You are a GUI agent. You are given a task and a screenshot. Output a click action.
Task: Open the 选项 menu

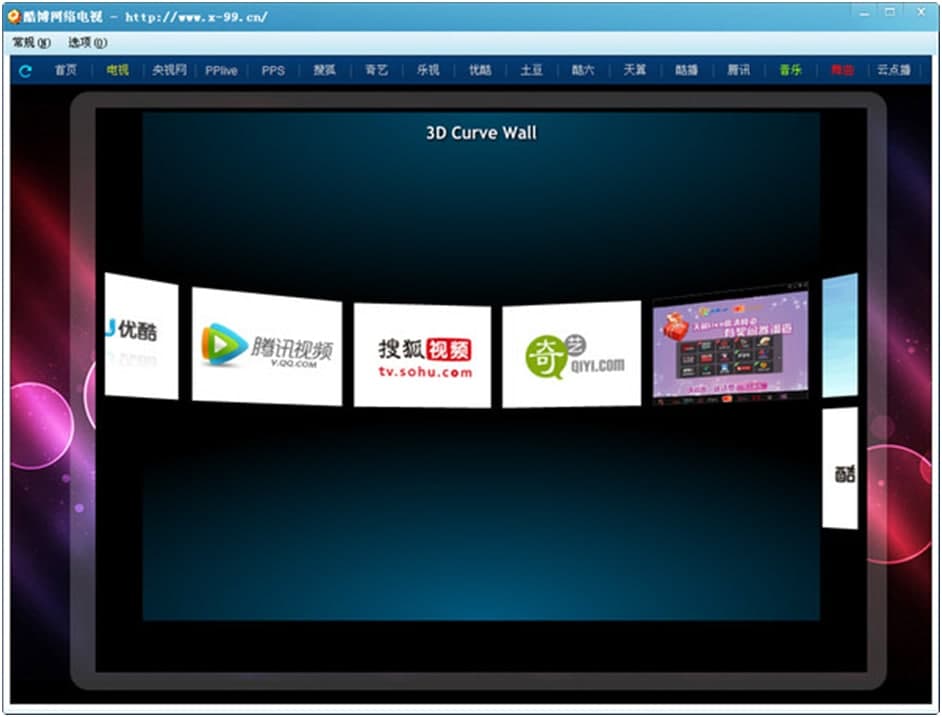click(87, 43)
